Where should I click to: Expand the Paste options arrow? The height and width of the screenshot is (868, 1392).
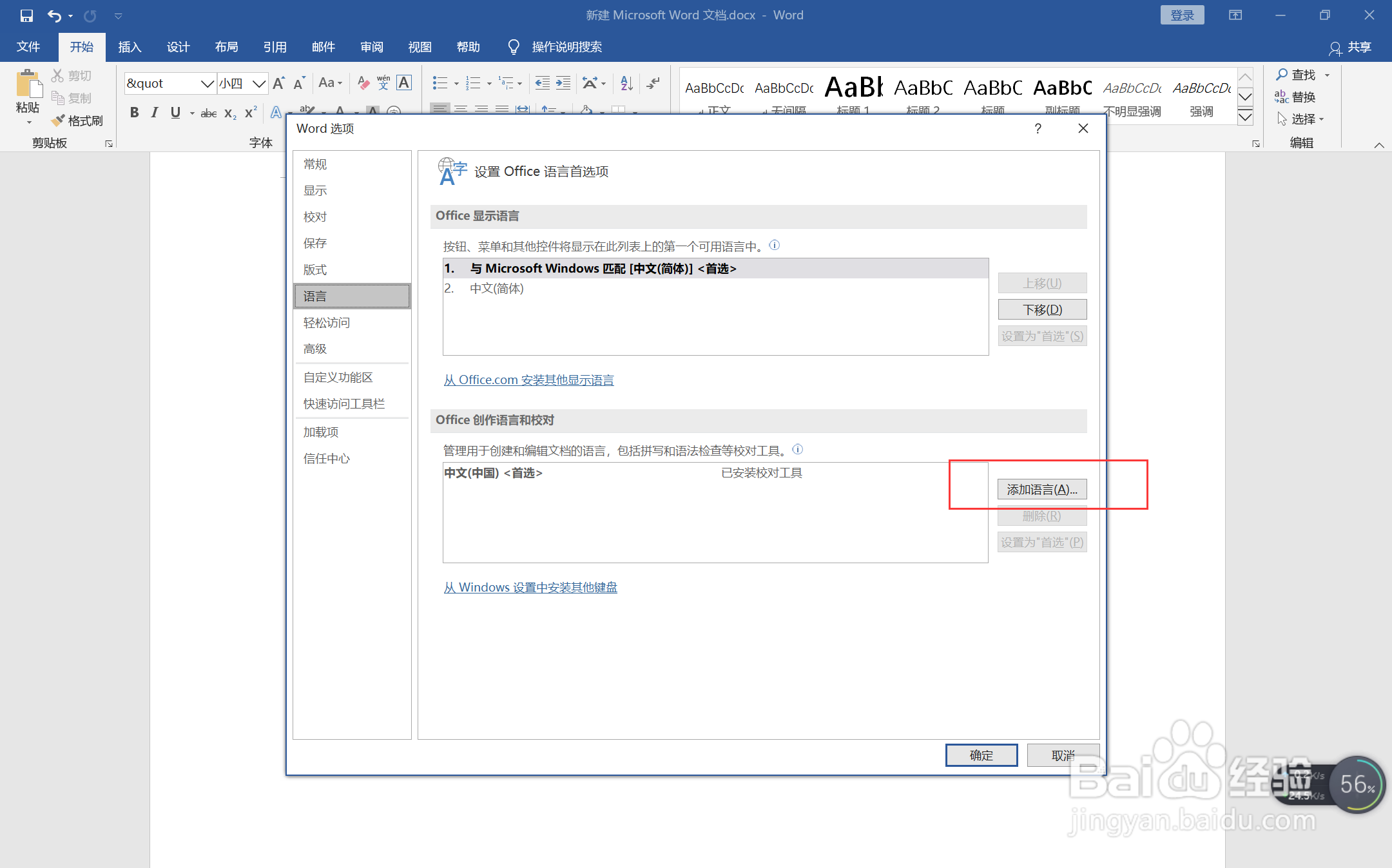tap(28, 122)
